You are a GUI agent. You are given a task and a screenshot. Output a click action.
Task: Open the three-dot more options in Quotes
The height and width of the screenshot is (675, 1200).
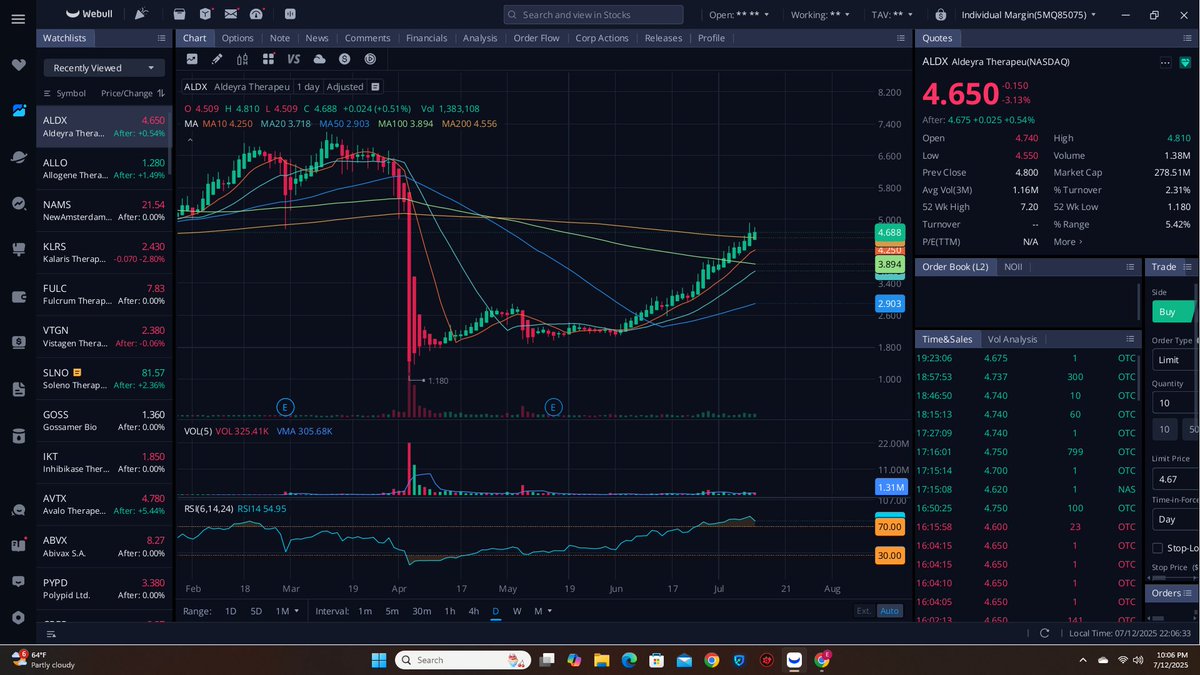(x=1165, y=62)
